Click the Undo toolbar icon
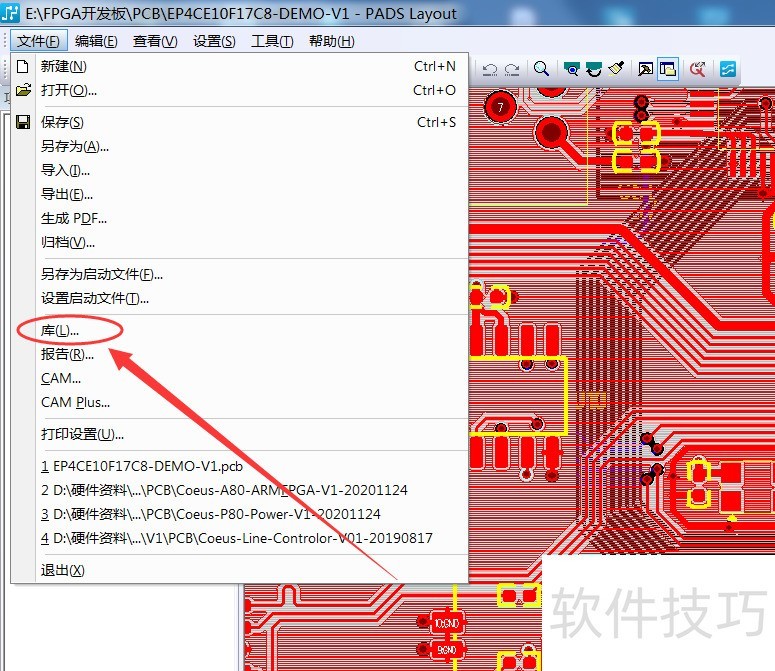This screenshot has height=671, width=775. [x=489, y=69]
